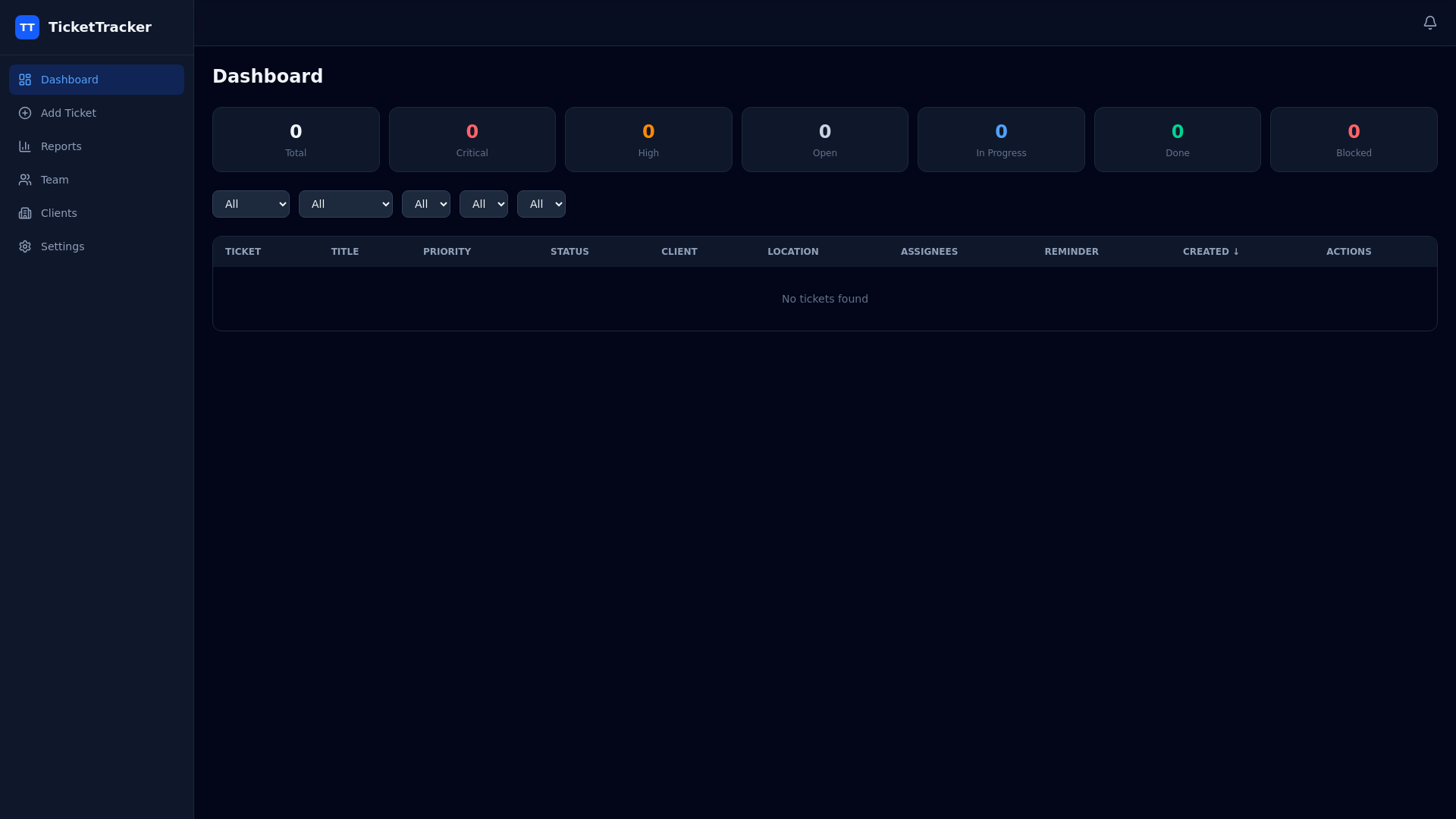This screenshot has width=1456, height=819.
Task: Click the Team people icon
Action: [25, 180]
